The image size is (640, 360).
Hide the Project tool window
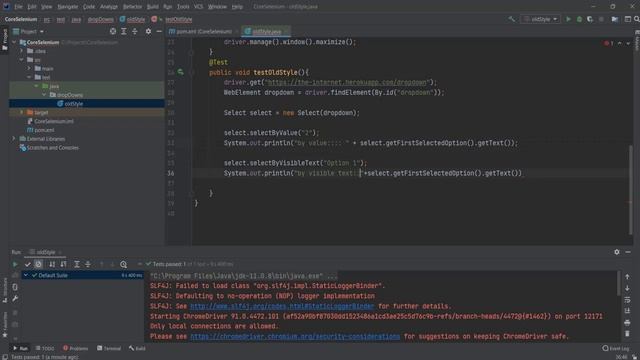pyautogui.click(x=159, y=31)
